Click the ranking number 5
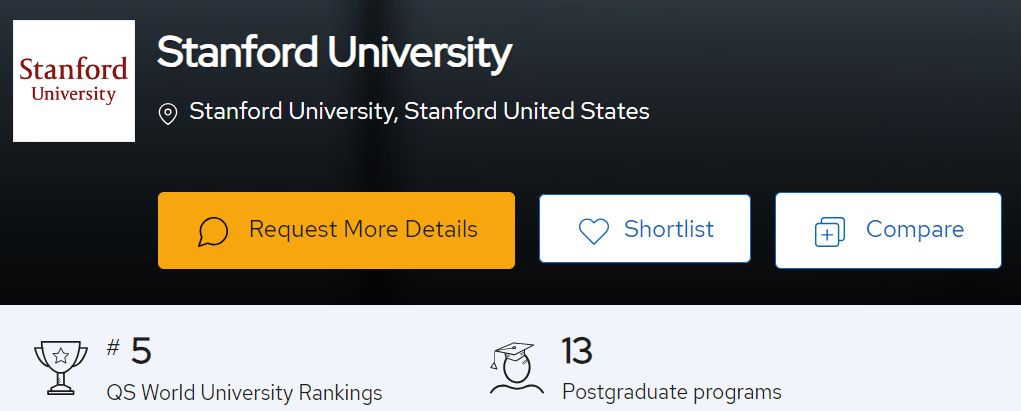Image resolution: width=1021 pixels, height=411 pixels. pyautogui.click(x=141, y=352)
